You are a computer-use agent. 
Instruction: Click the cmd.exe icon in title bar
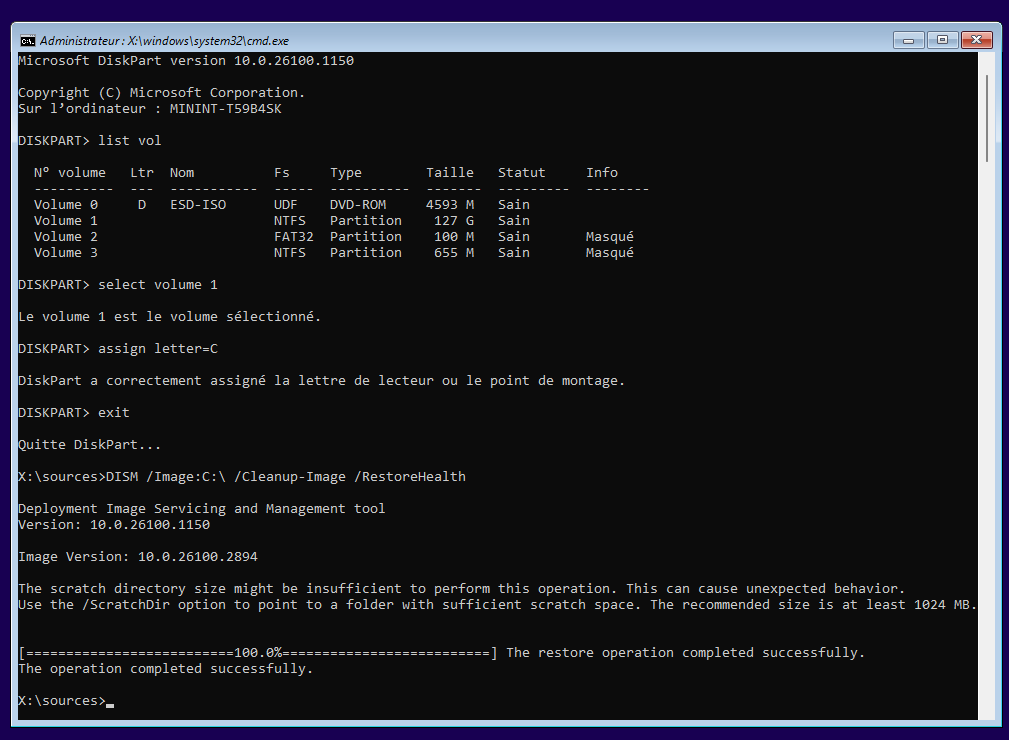pyautogui.click(x=28, y=41)
